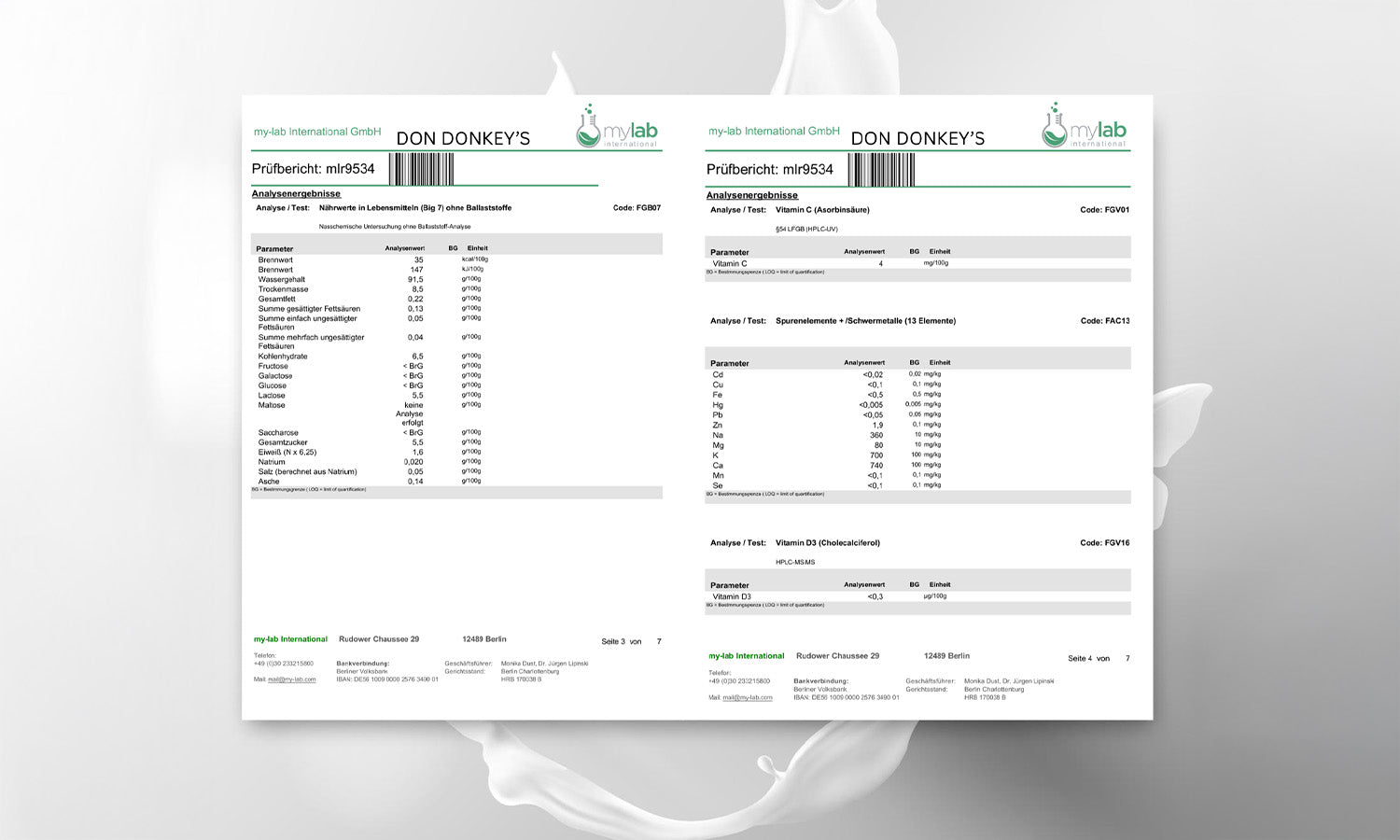Click the mylab flask logo on right page
Image resolution: width=1400 pixels, height=840 pixels.
tap(1084, 127)
